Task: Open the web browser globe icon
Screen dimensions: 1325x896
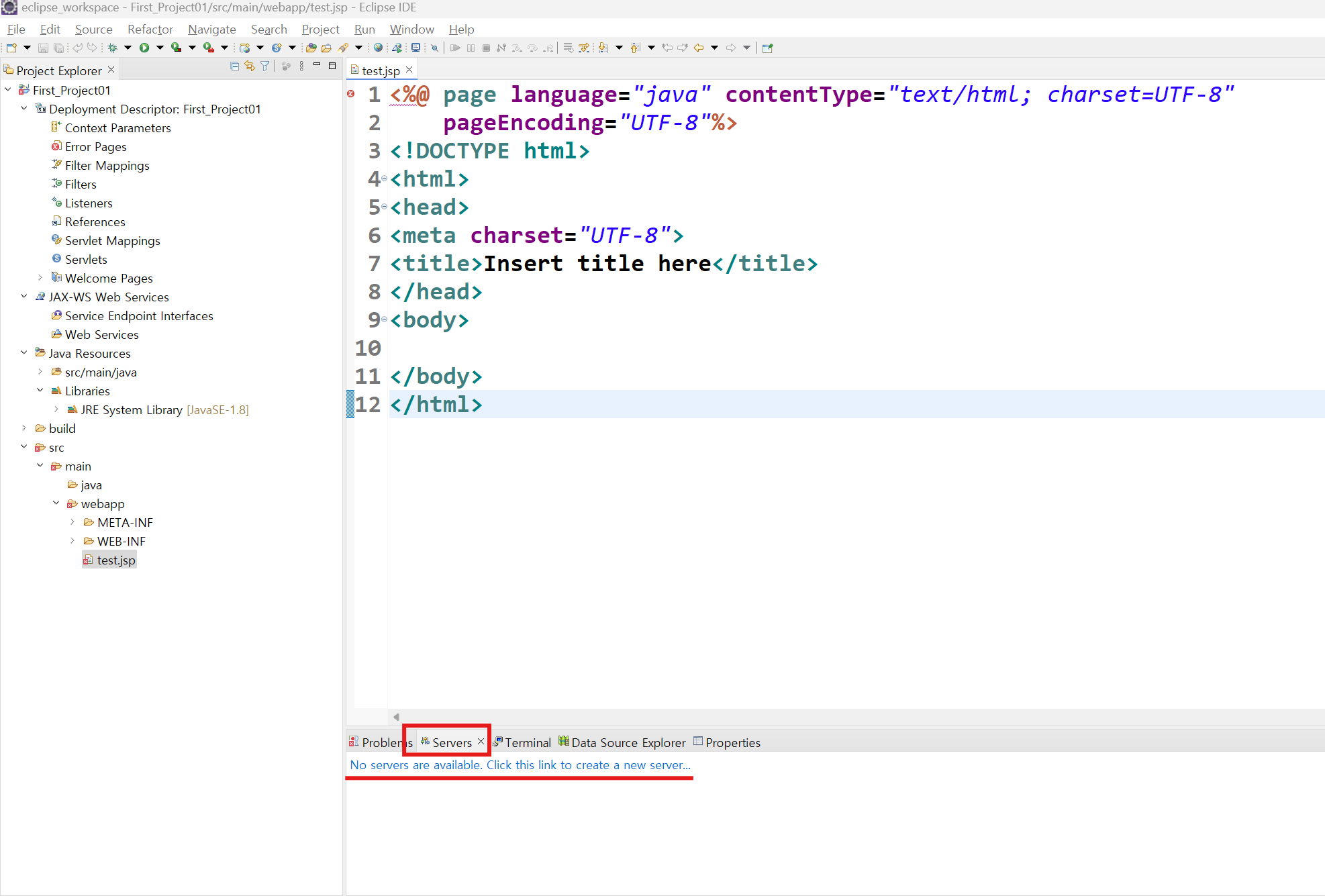Action: click(379, 48)
